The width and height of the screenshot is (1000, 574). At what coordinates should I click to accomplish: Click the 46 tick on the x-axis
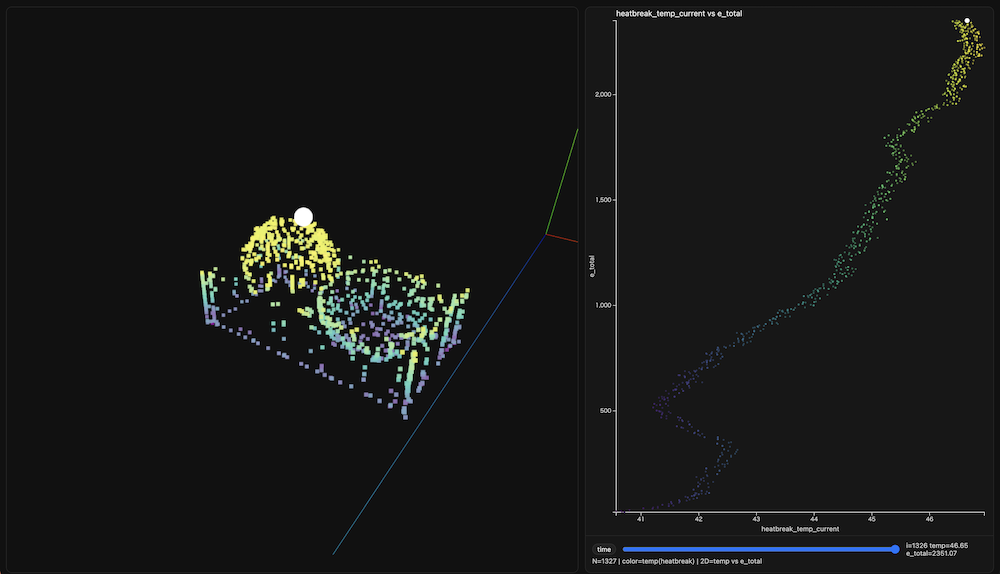click(x=930, y=519)
